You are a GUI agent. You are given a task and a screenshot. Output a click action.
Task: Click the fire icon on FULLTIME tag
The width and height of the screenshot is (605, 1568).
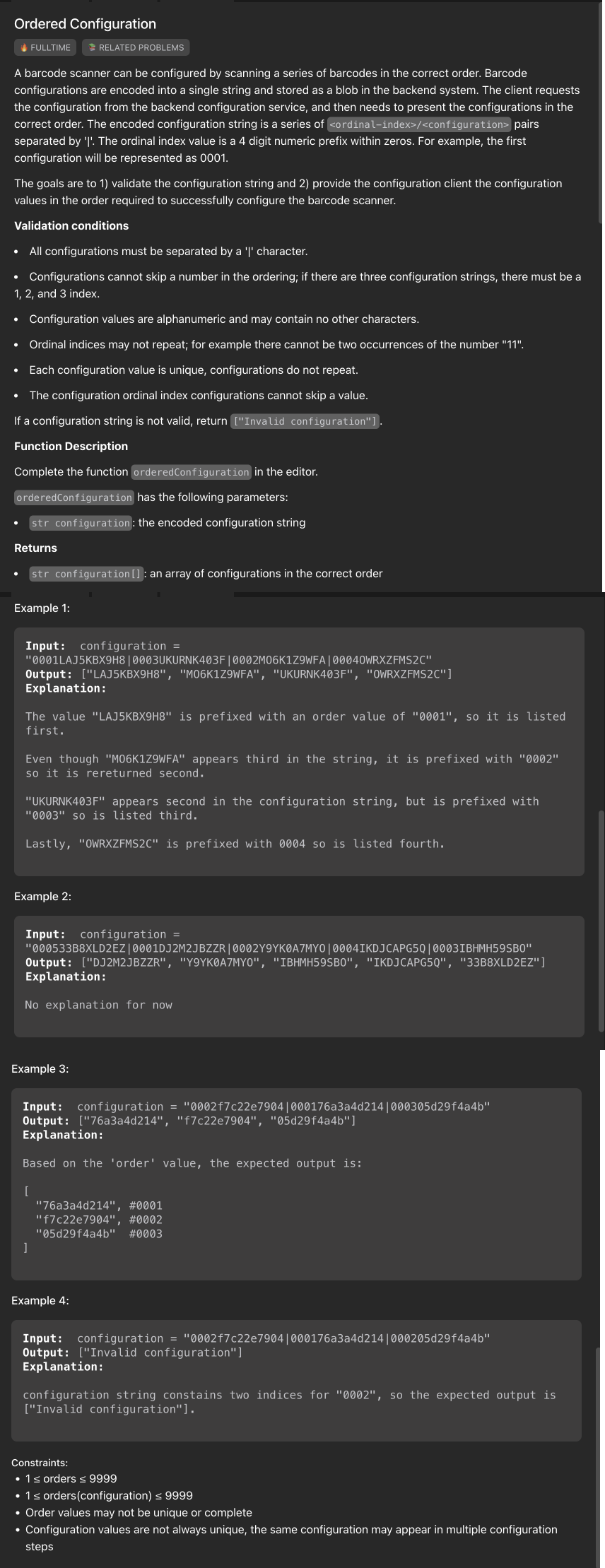(x=24, y=48)
